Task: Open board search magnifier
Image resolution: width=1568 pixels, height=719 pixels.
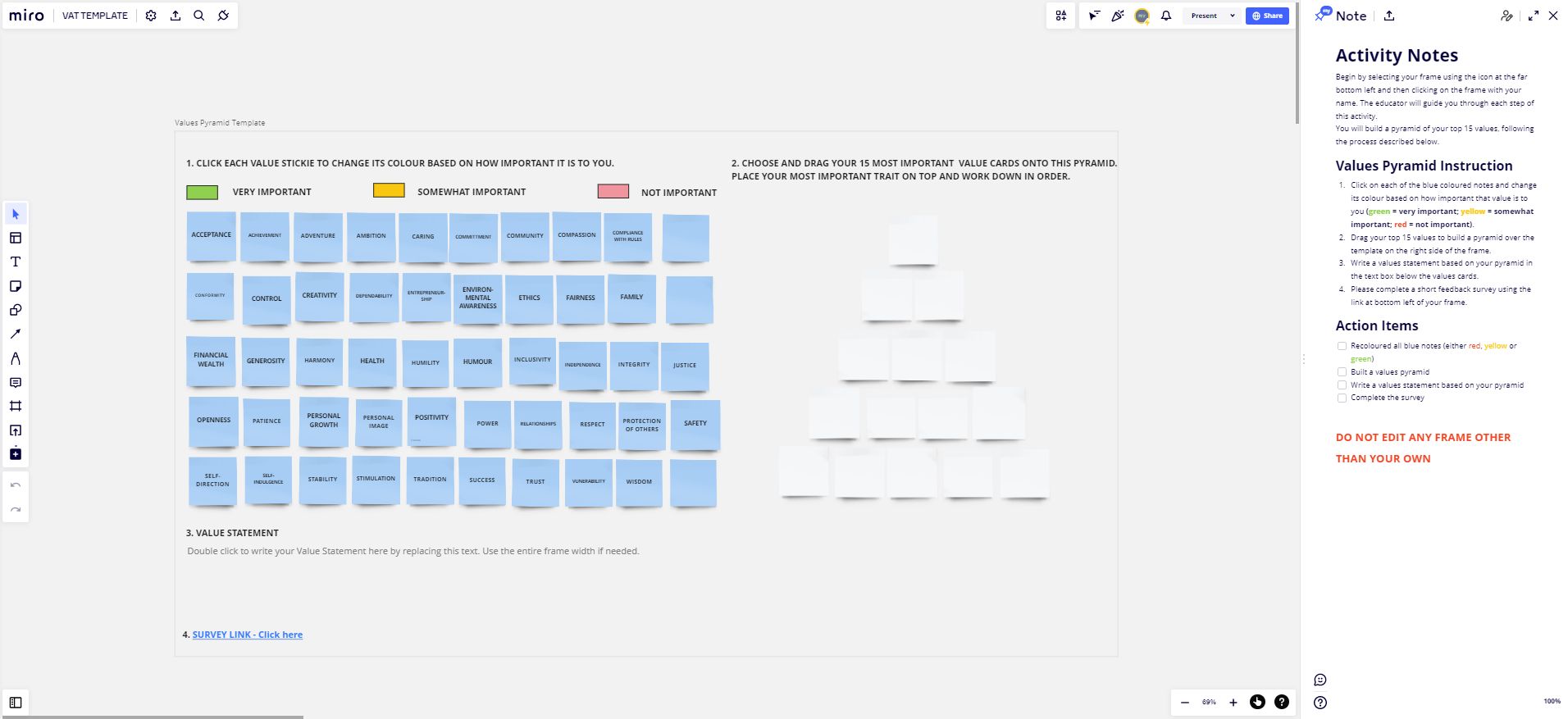Action: [199, 16]
